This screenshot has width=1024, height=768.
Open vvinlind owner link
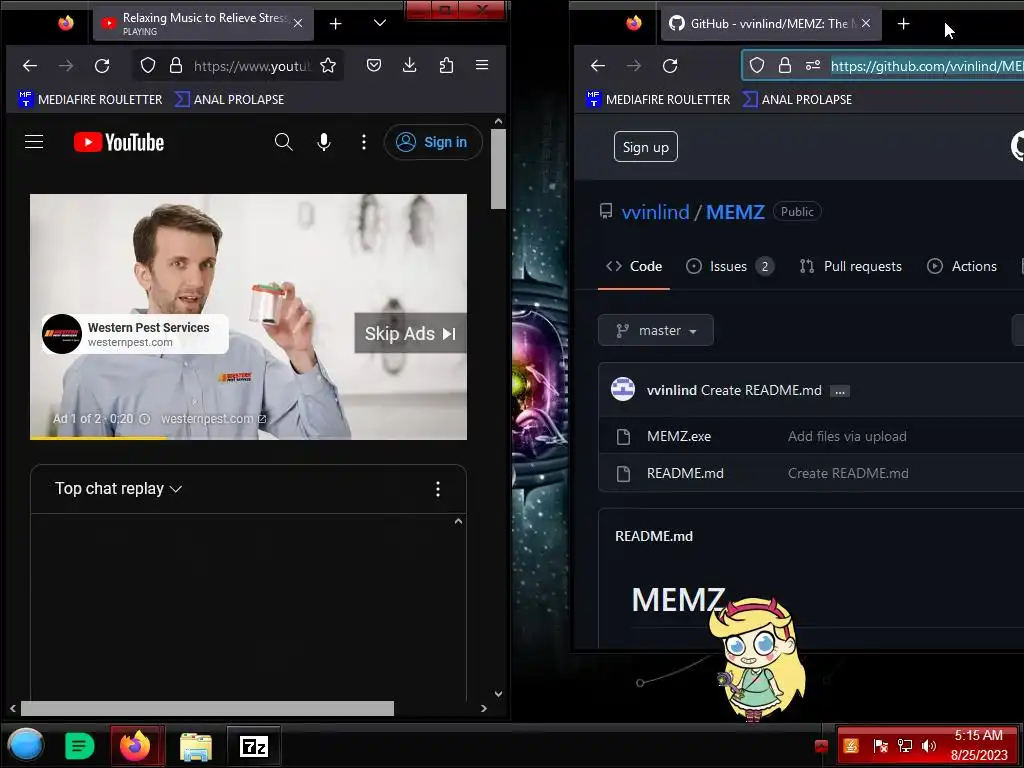[655, 212]
